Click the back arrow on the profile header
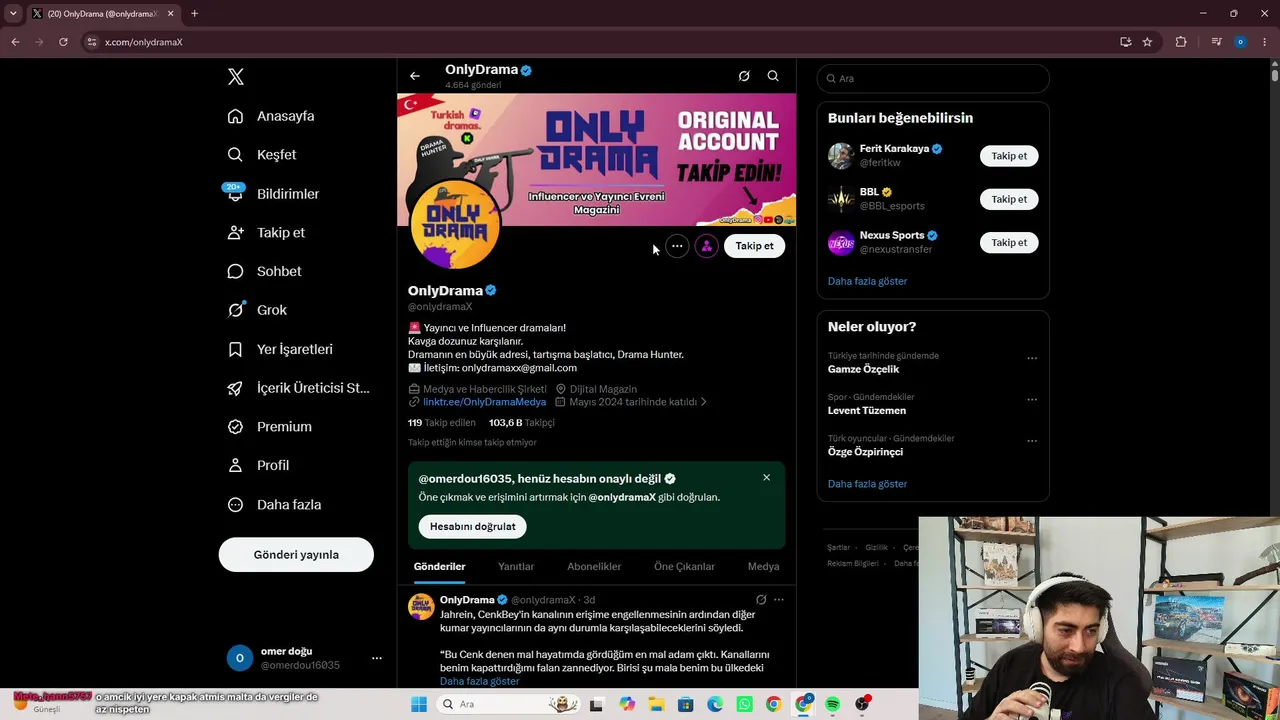 415,76
